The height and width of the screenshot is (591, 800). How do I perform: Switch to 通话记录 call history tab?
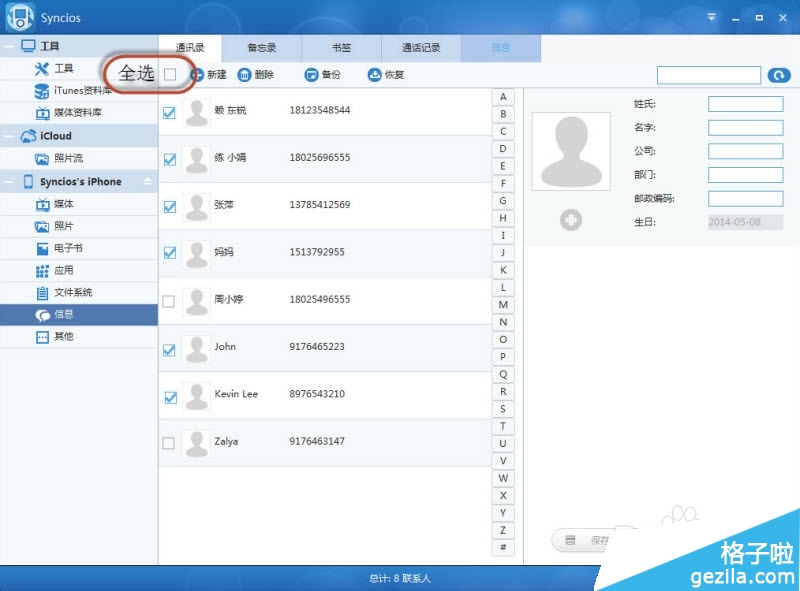click(421, 48)
